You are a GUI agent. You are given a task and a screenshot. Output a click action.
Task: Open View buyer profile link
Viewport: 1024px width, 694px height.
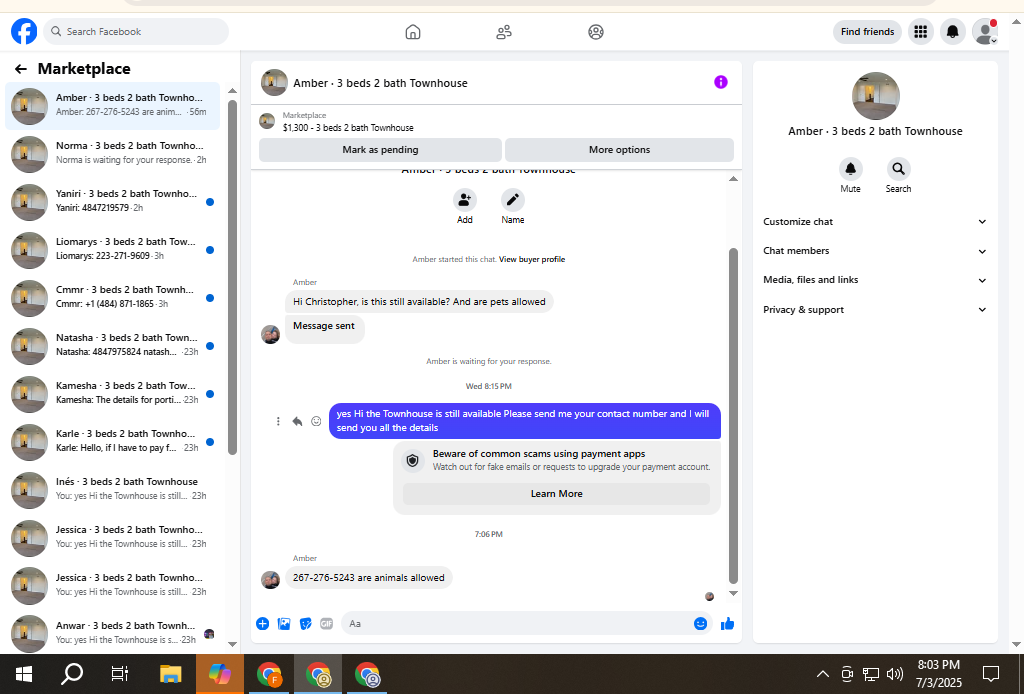click(532, 259)
